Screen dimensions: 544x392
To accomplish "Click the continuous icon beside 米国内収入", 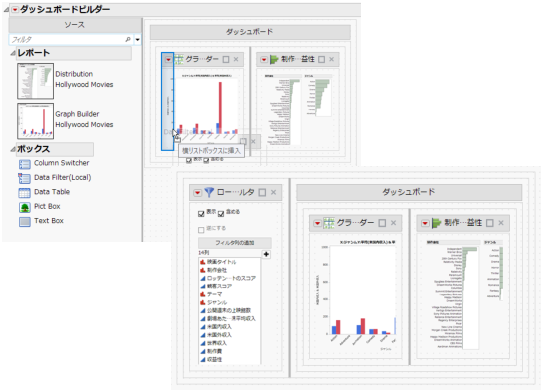I will click(203, 327).
